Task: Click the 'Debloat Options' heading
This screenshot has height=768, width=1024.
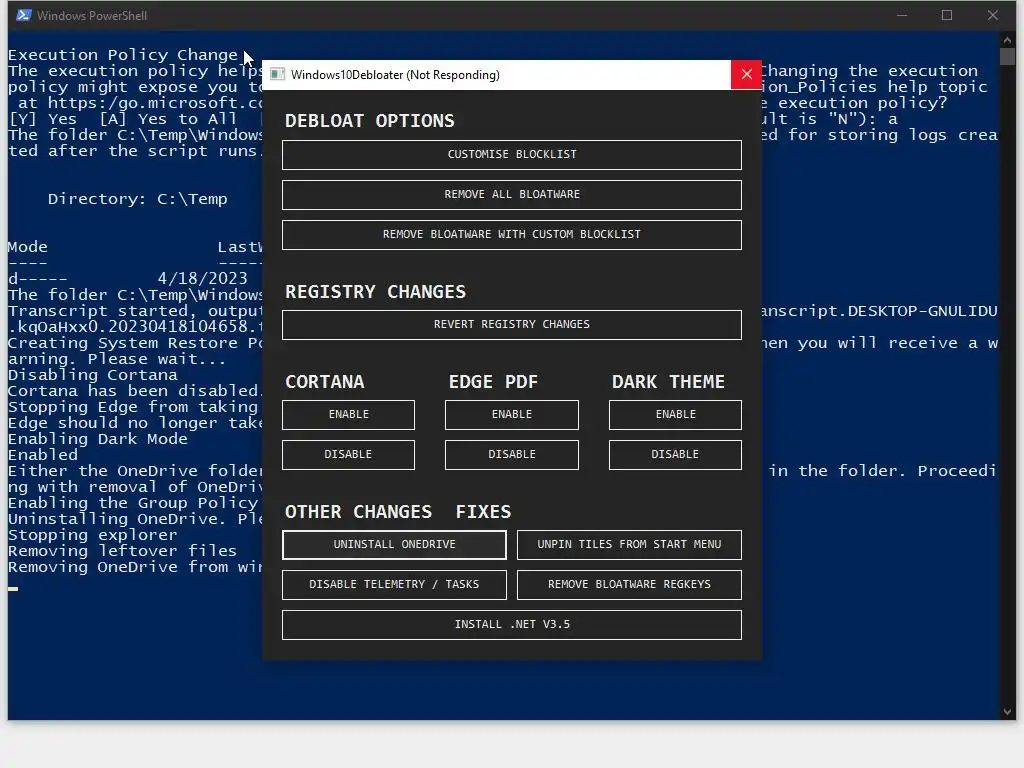Action: 370,121
